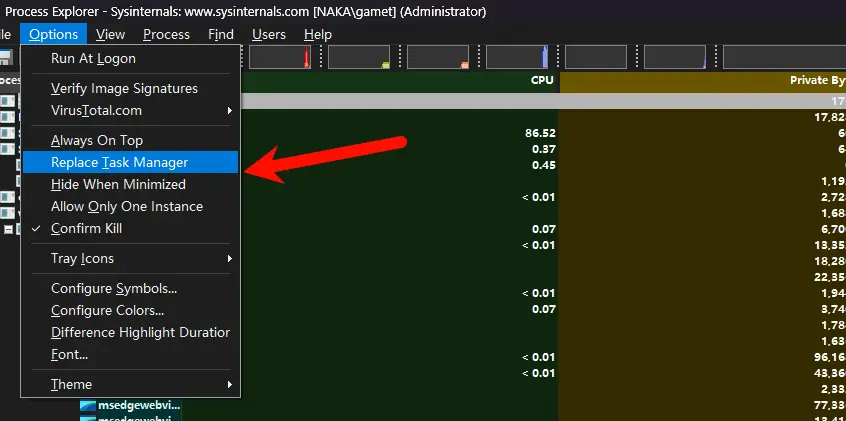Viewport: 846px width, 421px height.
Task: Open the Process menu
Action: [166, 34]
